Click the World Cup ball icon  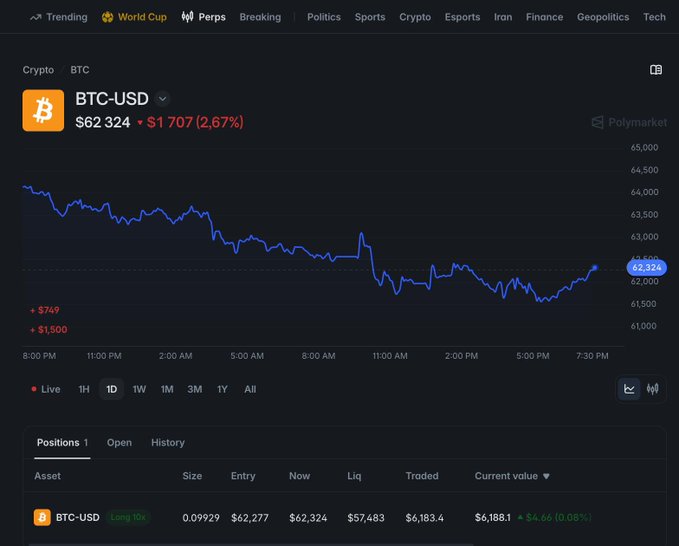coord(107,17)
